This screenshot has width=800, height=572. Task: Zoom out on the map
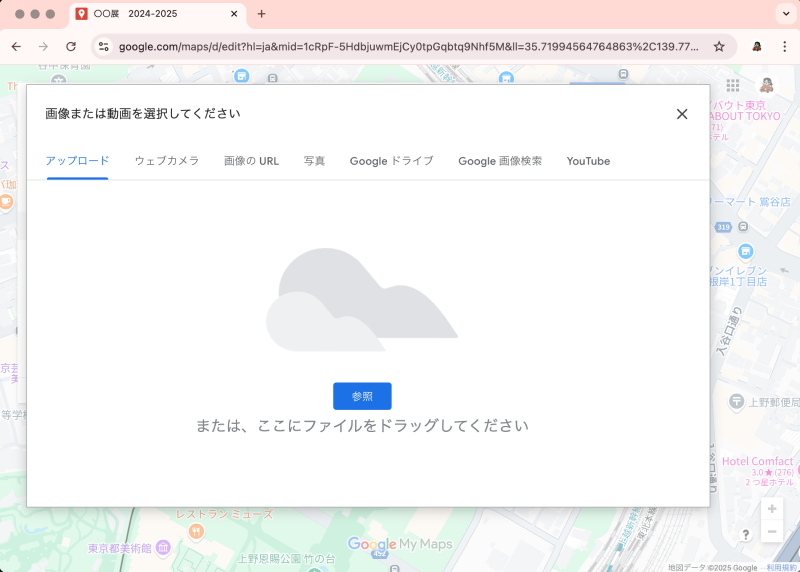(x=772, y=532)
